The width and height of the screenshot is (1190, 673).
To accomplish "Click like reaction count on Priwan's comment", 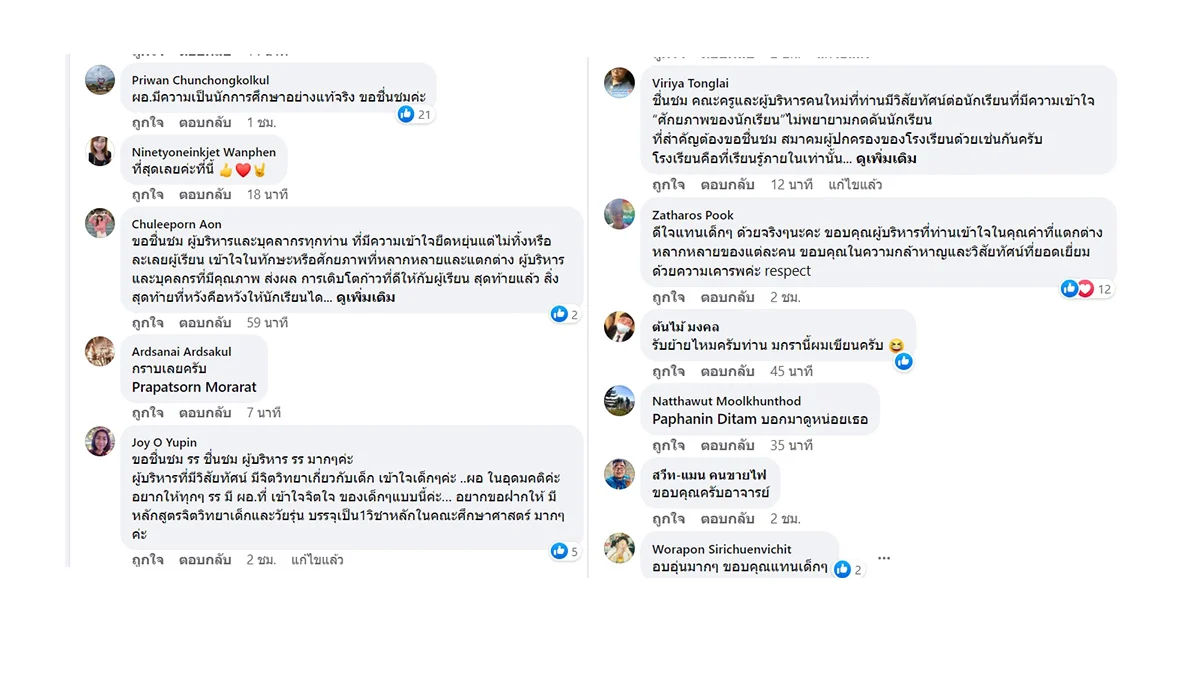I will pyautogui.click(x=414, y=115).
